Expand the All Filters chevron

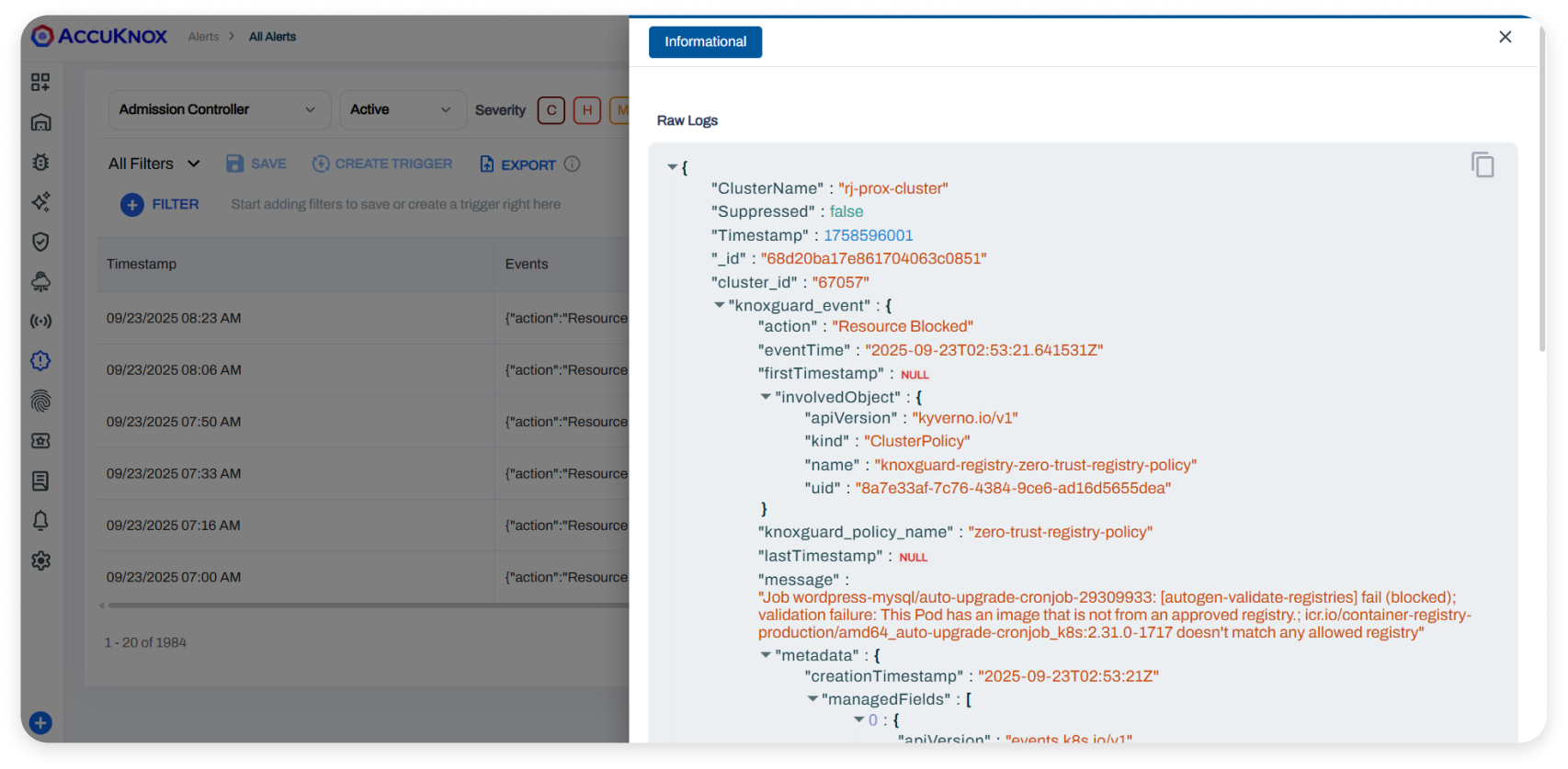[x=194, y=164]
